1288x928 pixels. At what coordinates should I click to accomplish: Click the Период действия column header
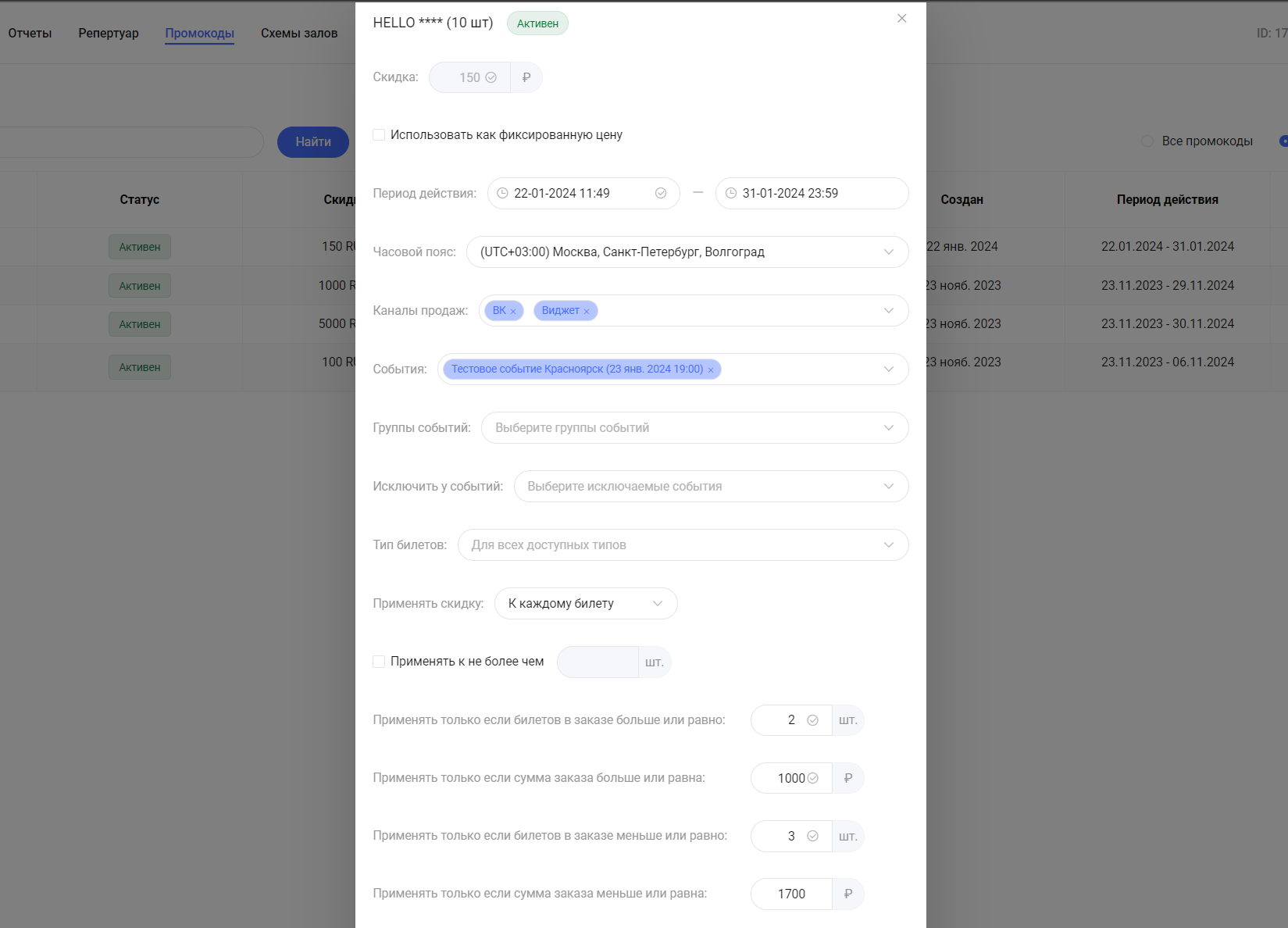click(1167, 199)
